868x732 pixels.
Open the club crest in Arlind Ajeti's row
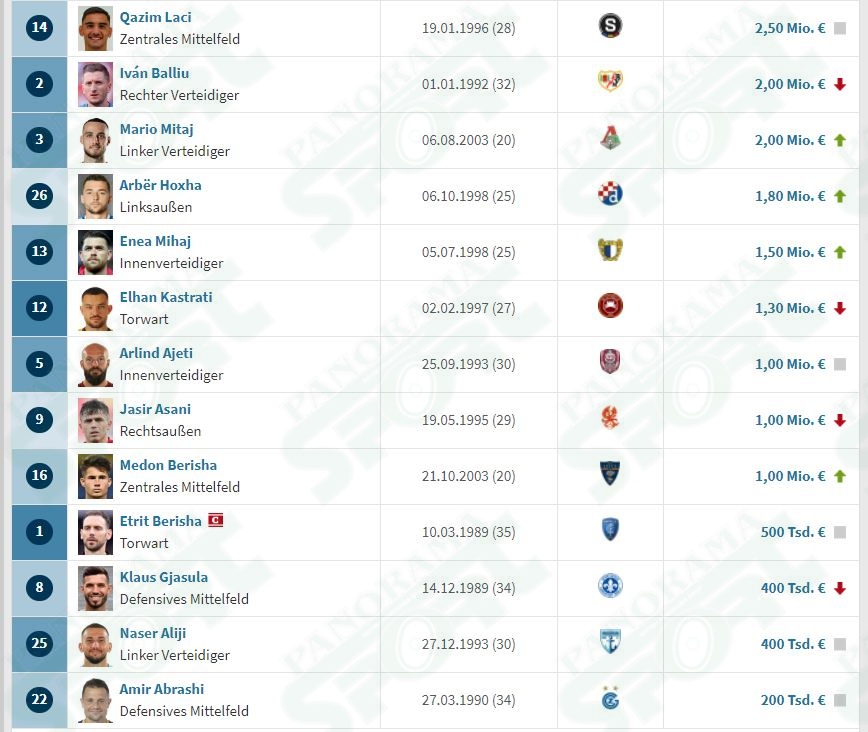click(610, 362)
